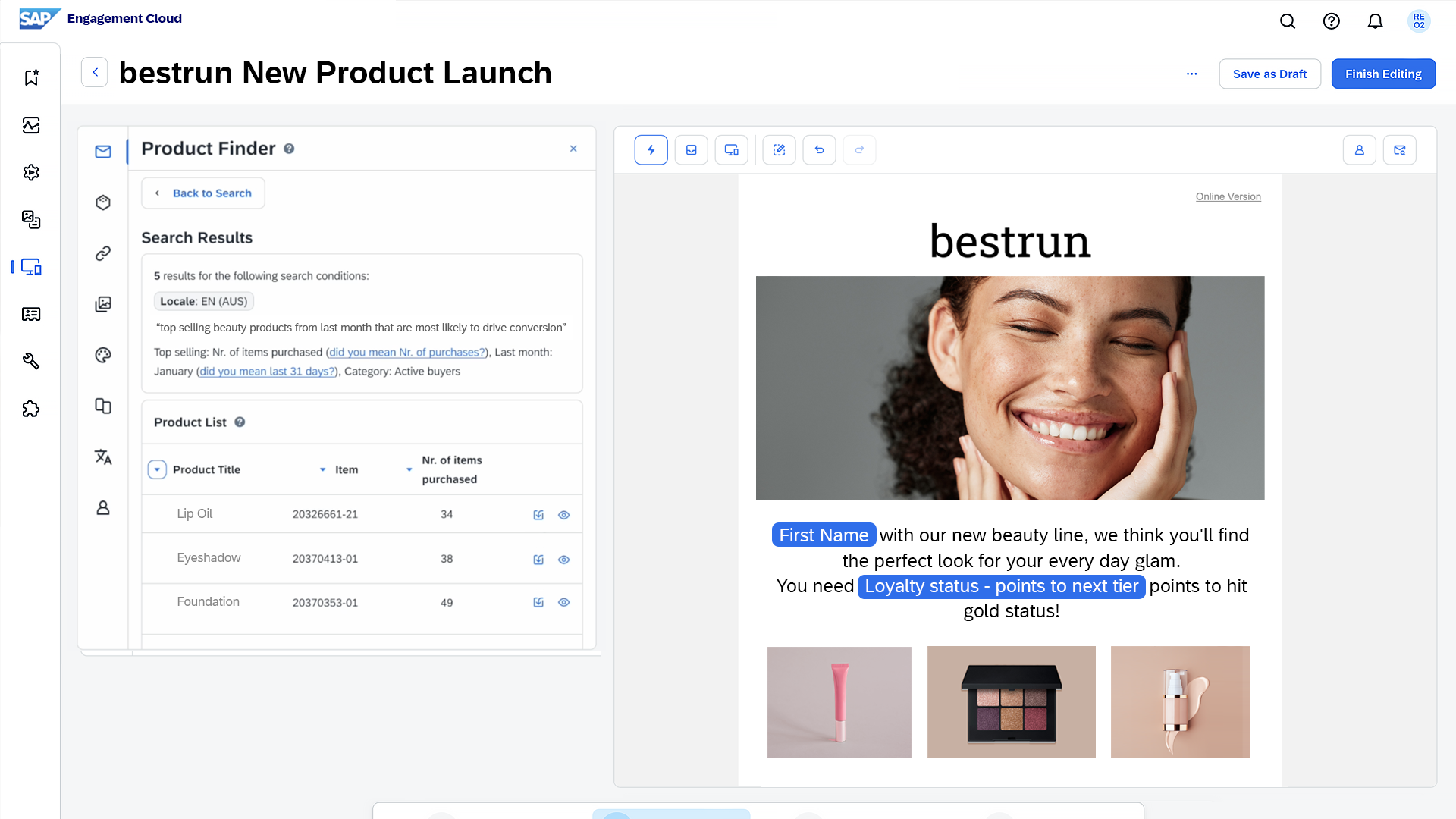The image size is (1456, 819).
Task: Click 'did you mean Nr. of purchases?' link
Action: pyautogui.click(x=407, y=352)
